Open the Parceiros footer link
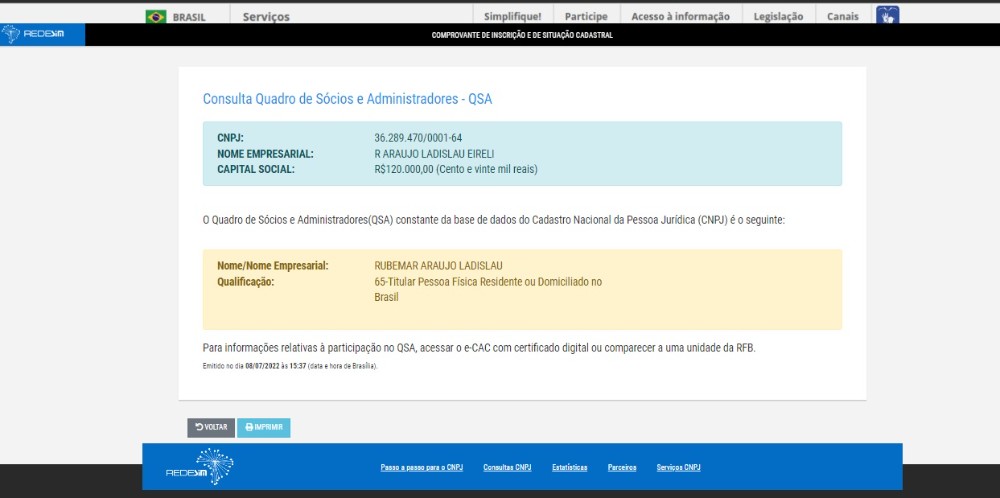Screen dimensions: 1000x498 click(621, 467)
